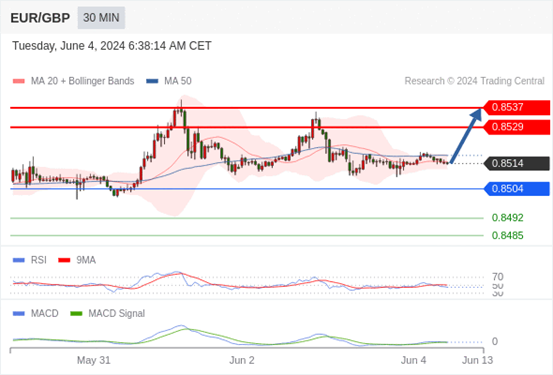The width and height of the screenshot is (553, 375).
Task: Click the 9MA legend swatch
Action: pyautogui.click(x=64, y=260)
